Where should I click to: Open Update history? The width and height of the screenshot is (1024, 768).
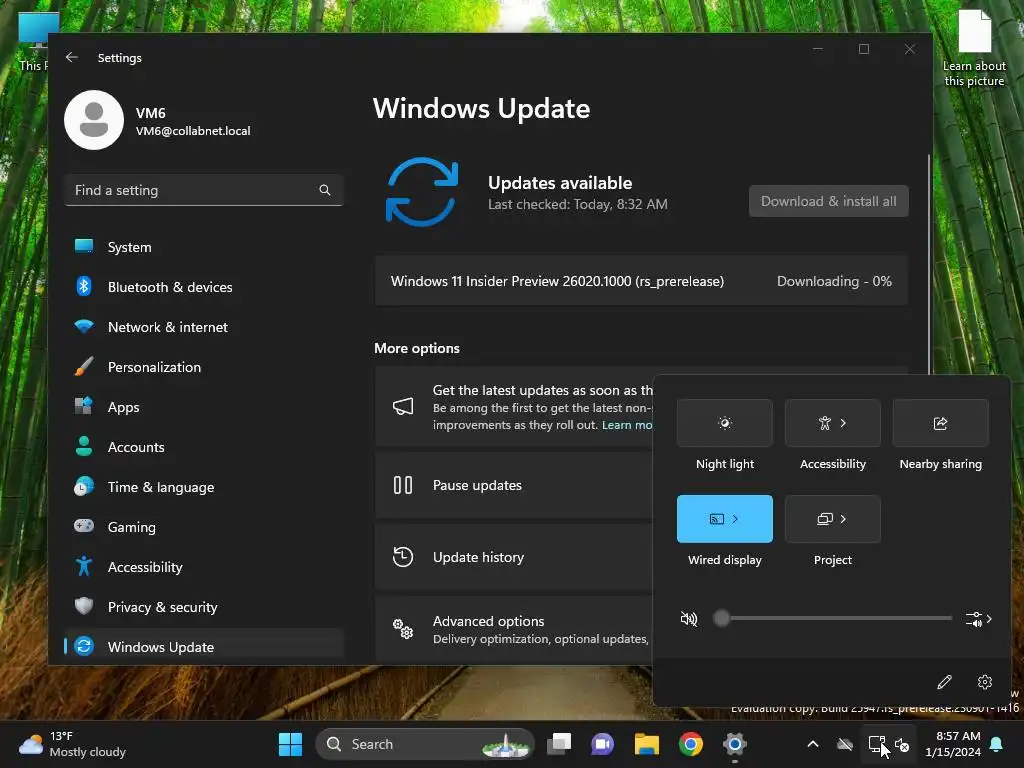pos(514,557)
